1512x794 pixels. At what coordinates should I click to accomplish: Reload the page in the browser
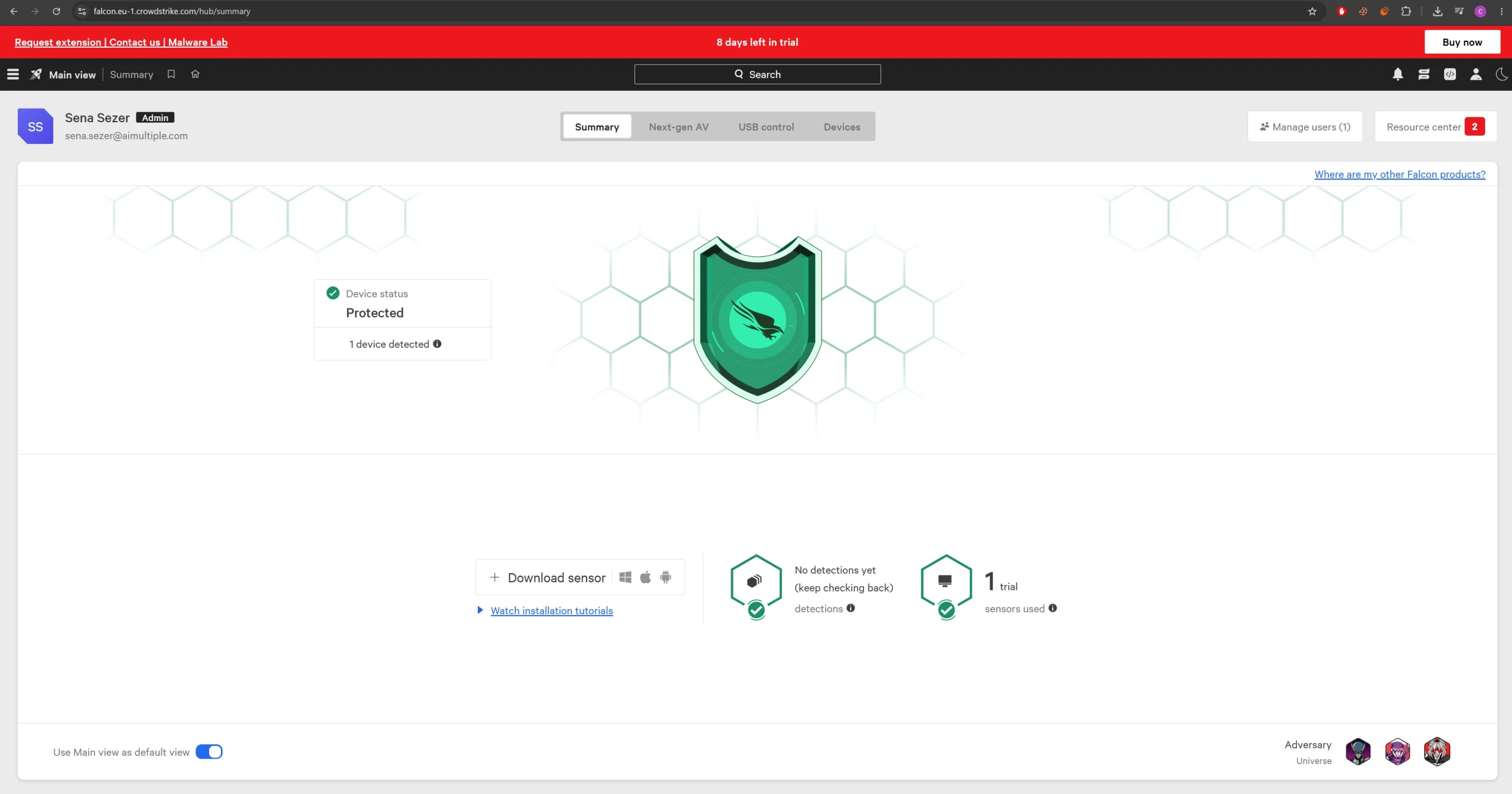56,11
